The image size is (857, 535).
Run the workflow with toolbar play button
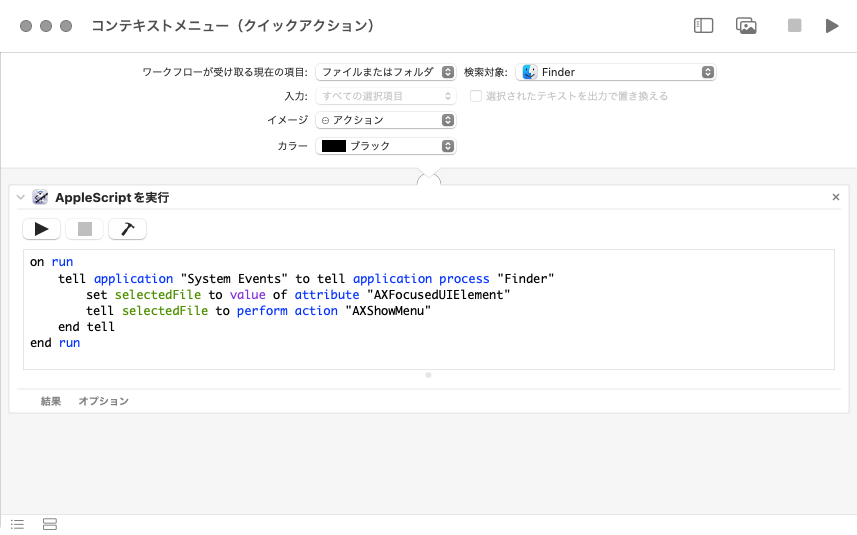coord(832,26)
